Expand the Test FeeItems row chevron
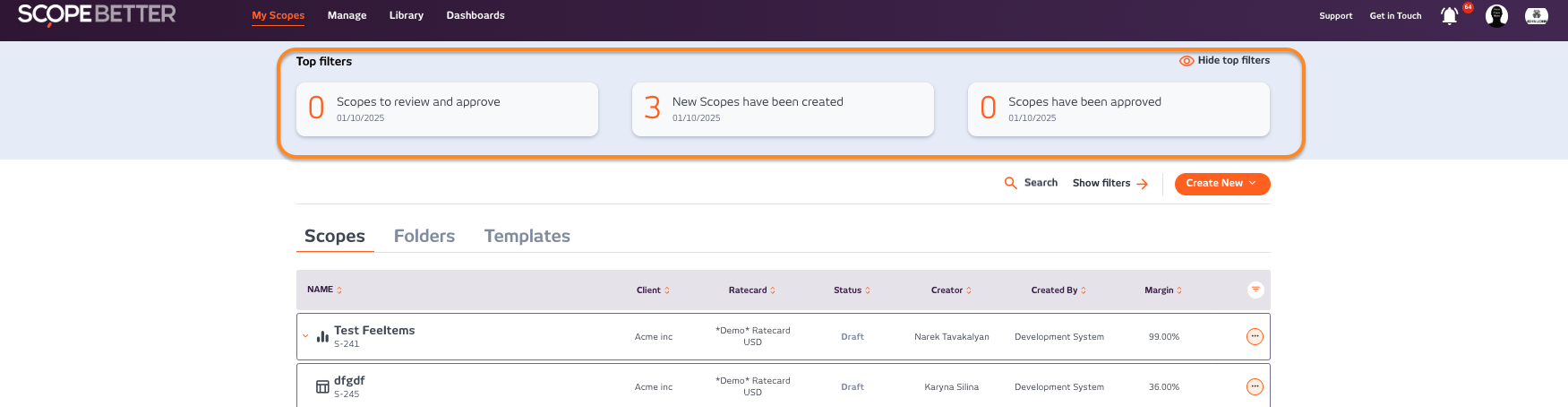This screenshot has height=407, width=1568. (305, 337)
